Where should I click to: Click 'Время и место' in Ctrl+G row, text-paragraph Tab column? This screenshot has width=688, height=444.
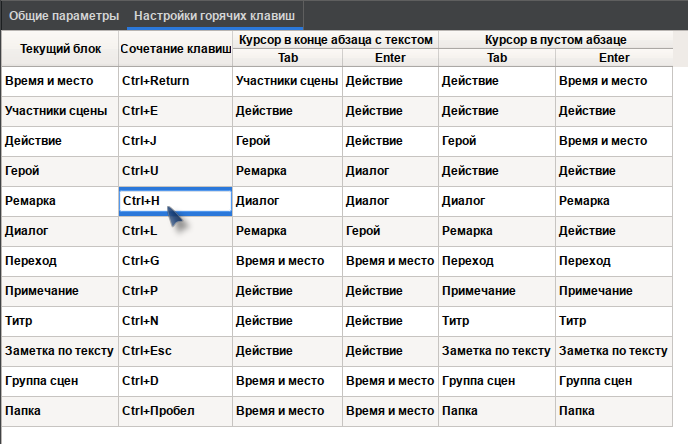coord(287,261)
